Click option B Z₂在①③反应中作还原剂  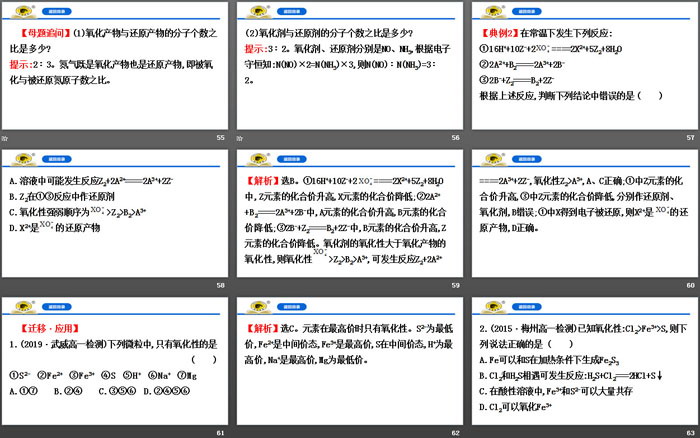click(62, 196)
